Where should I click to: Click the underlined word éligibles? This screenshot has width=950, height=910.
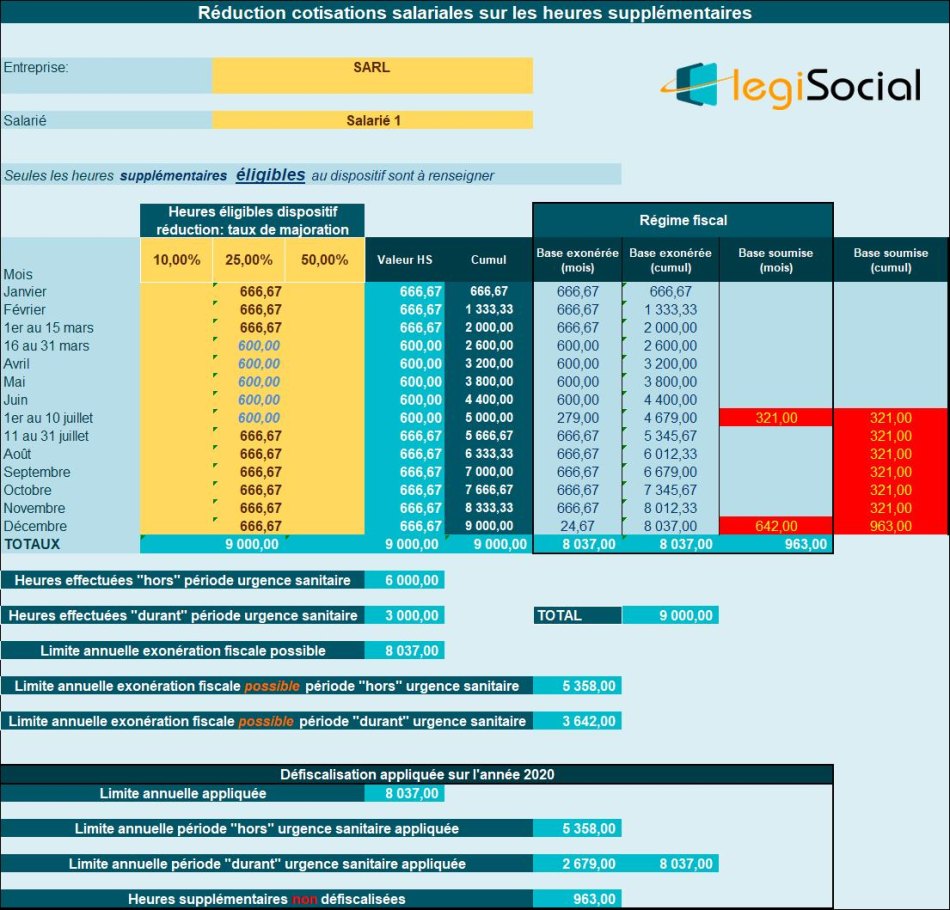click(270, 175)
